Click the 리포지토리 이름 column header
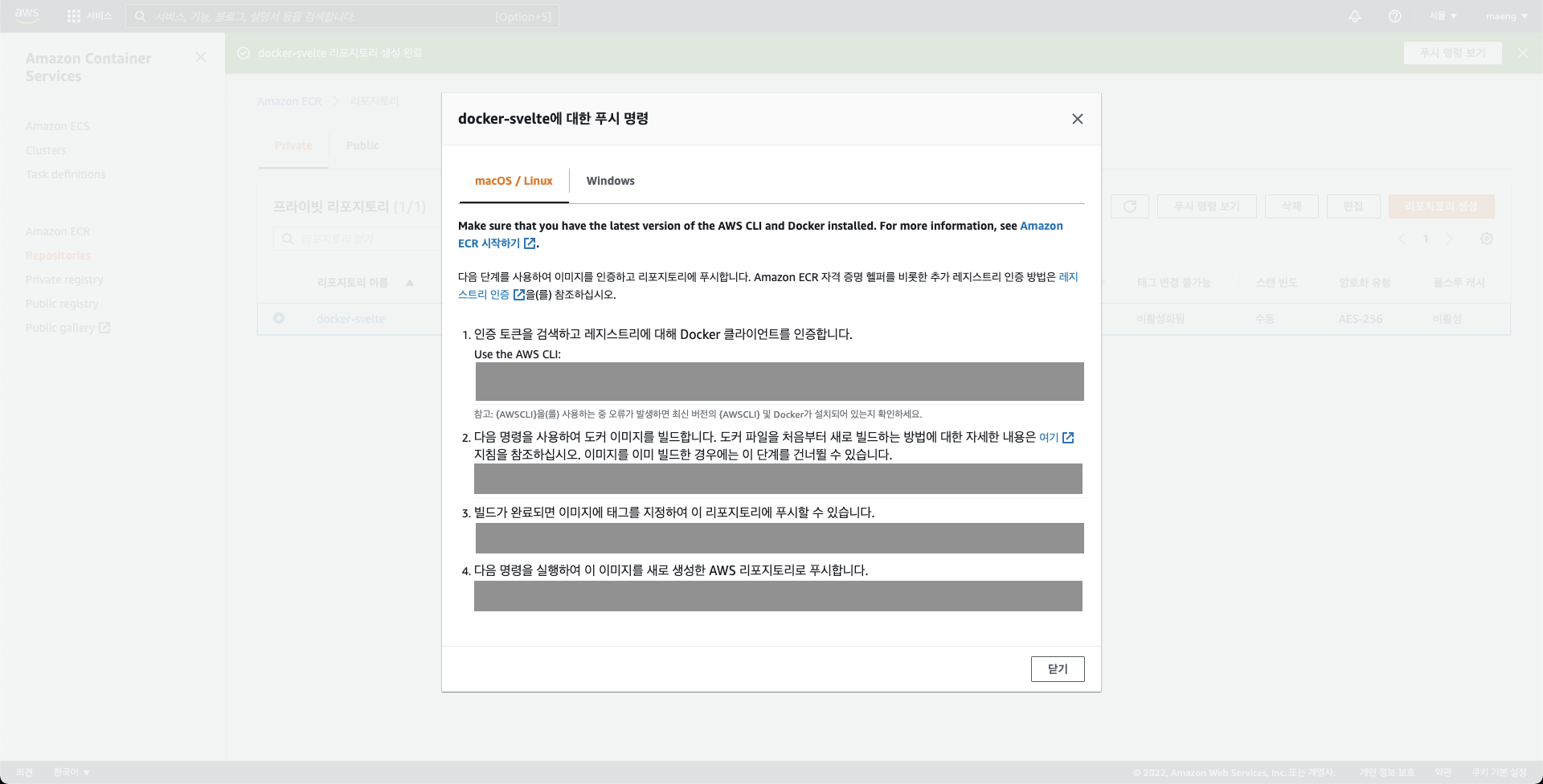 353,283
